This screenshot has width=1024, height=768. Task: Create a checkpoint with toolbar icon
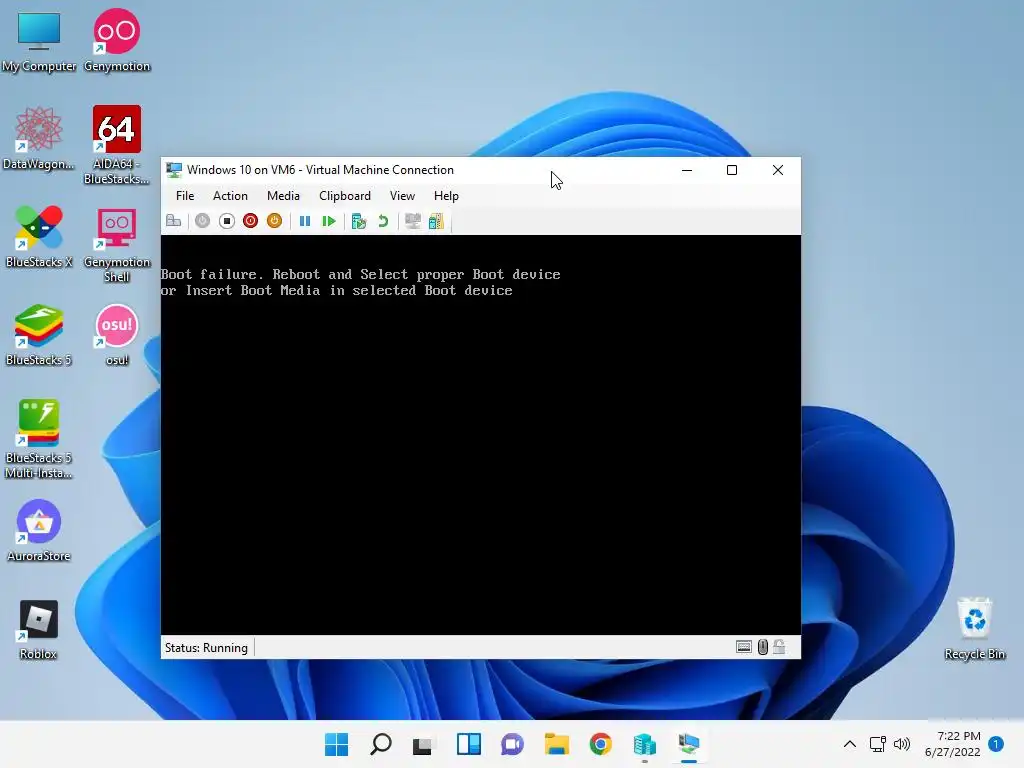359,221
